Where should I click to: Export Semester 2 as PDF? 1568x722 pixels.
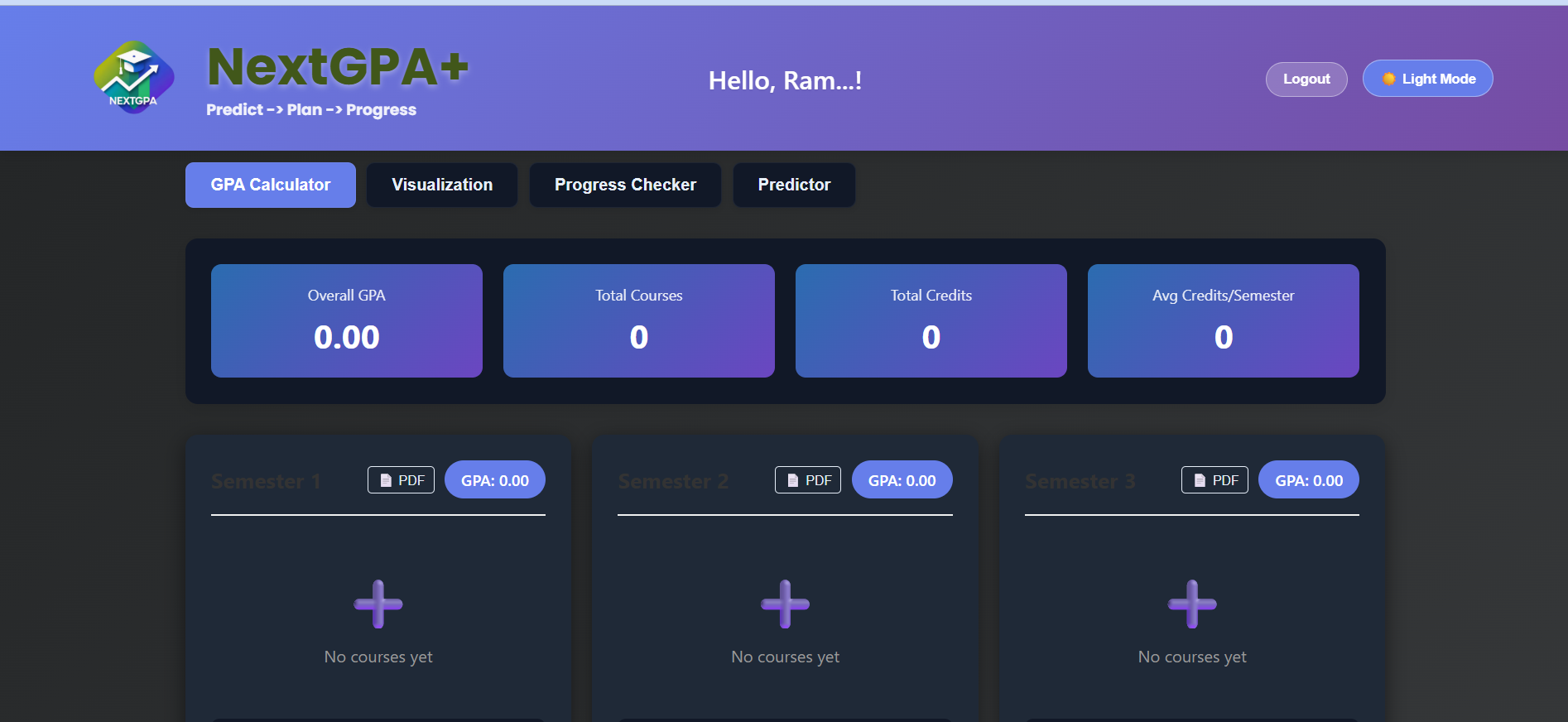tap(808, 480)
